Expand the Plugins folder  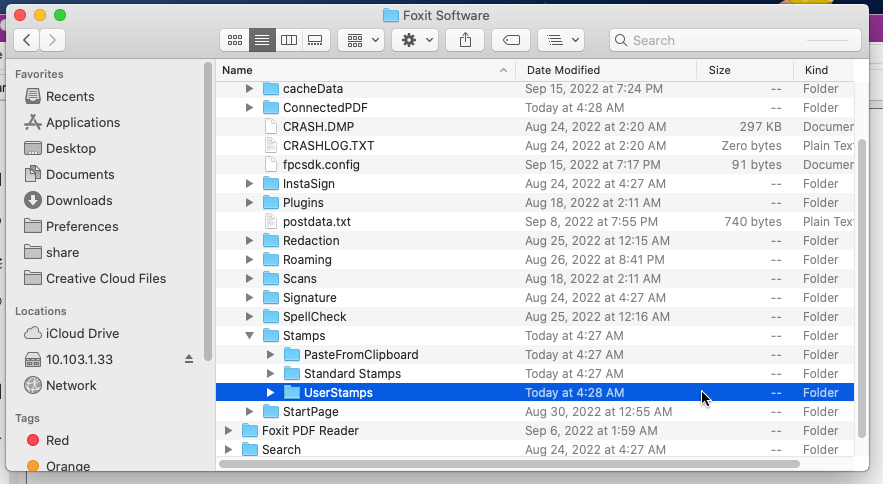[x=249, y=202]
